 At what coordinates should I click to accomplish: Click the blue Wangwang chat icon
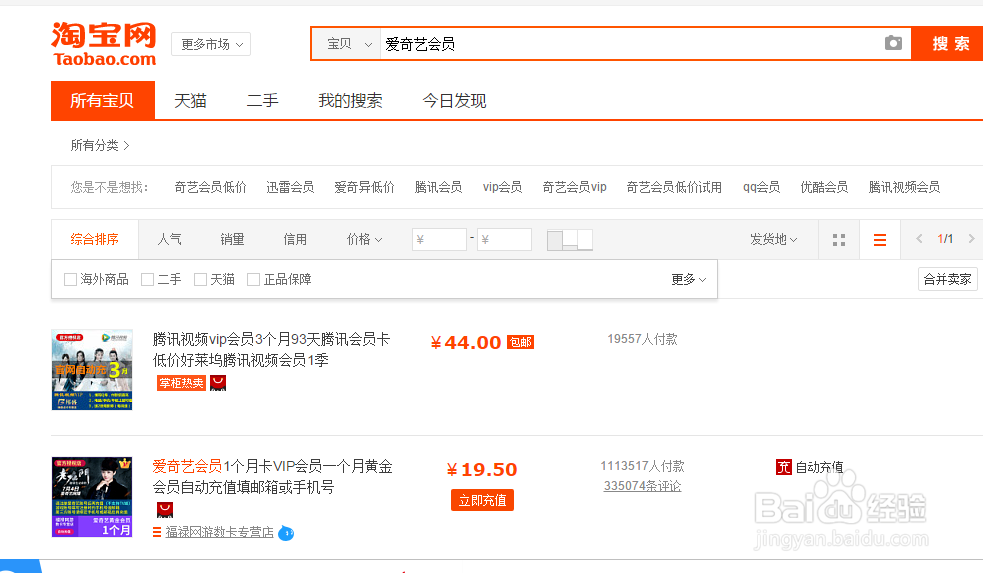286,533
